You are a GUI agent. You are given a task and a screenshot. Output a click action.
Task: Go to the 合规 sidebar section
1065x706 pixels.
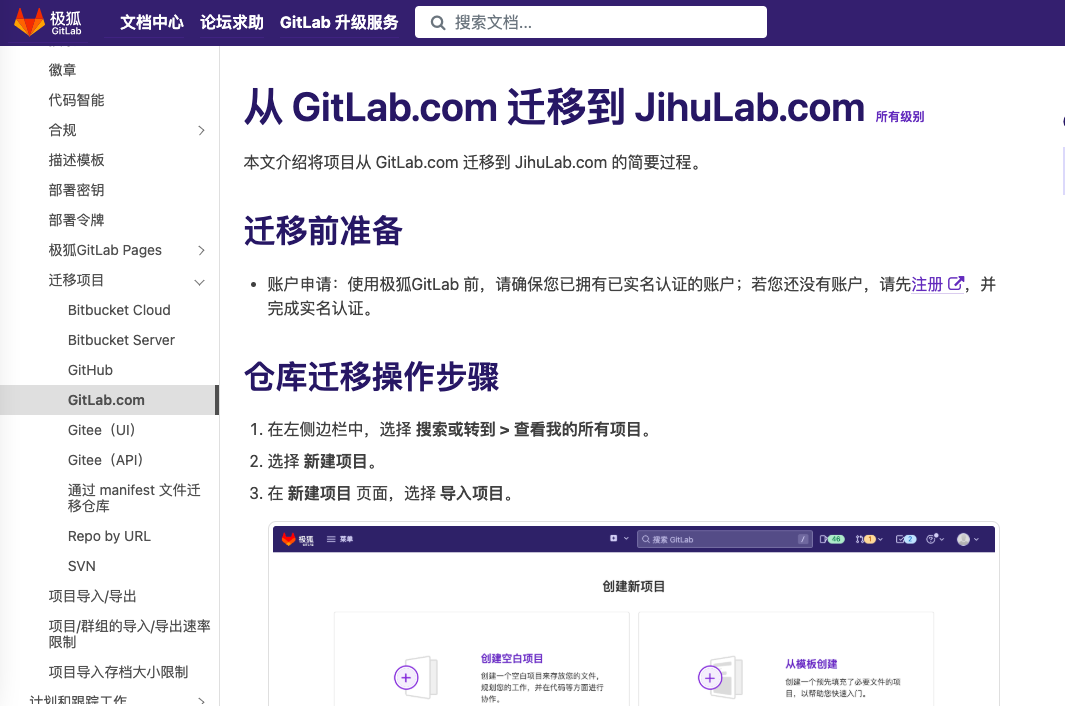click(62, 130)
